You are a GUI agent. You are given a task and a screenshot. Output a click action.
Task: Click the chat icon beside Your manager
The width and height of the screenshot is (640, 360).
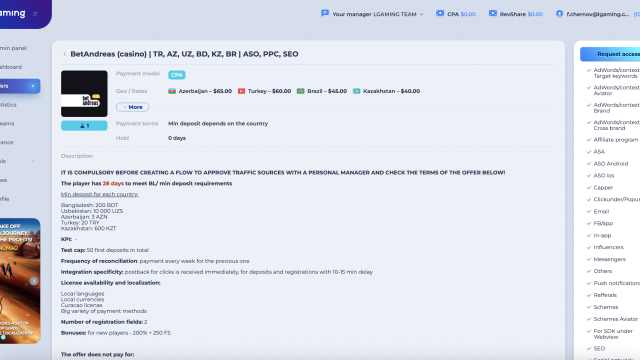click(x=325, y=13)
